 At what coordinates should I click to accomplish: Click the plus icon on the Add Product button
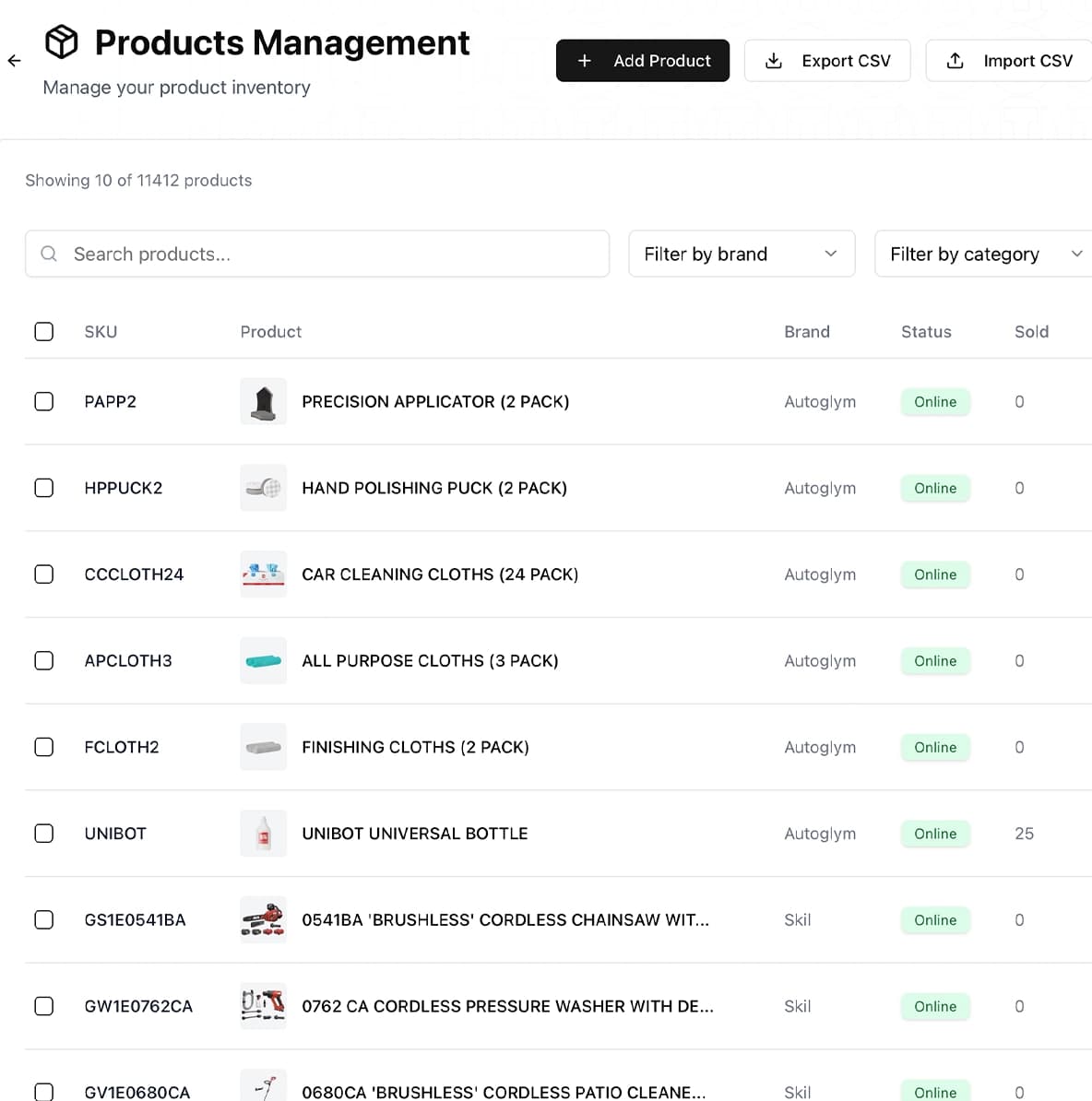(584, 60)
